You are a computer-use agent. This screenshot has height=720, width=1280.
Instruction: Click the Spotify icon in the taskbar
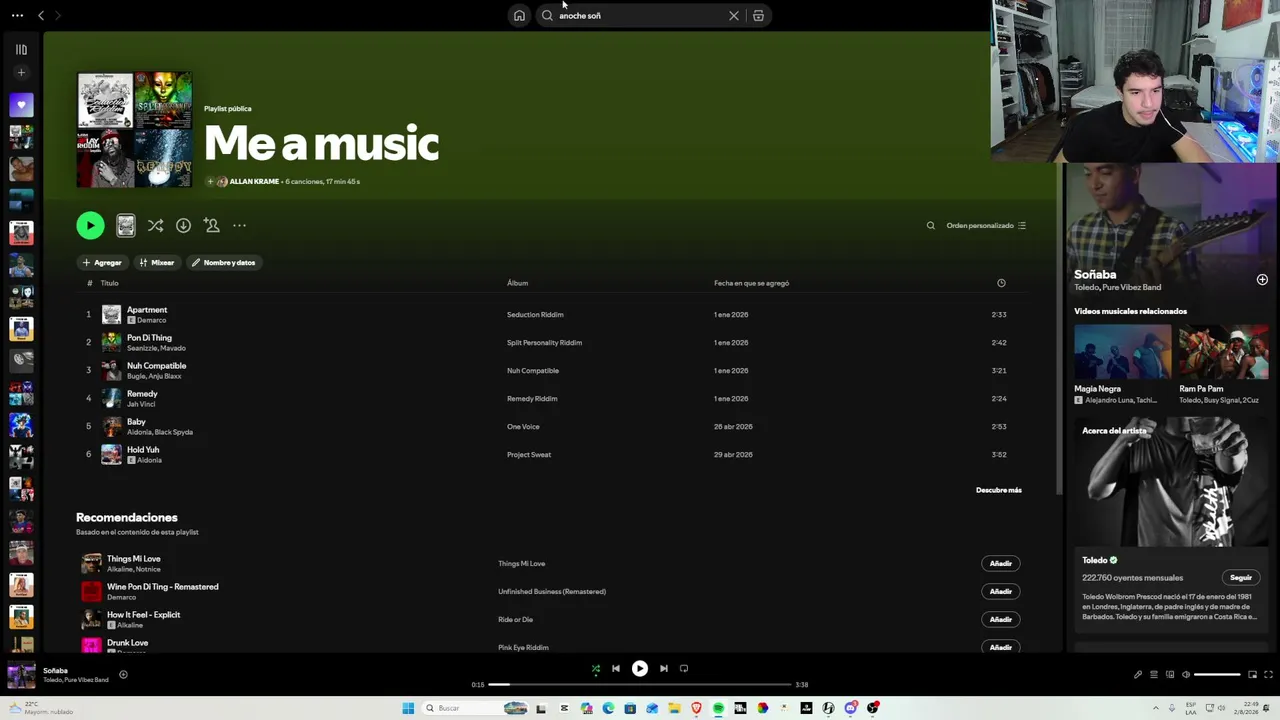[718, 708]
